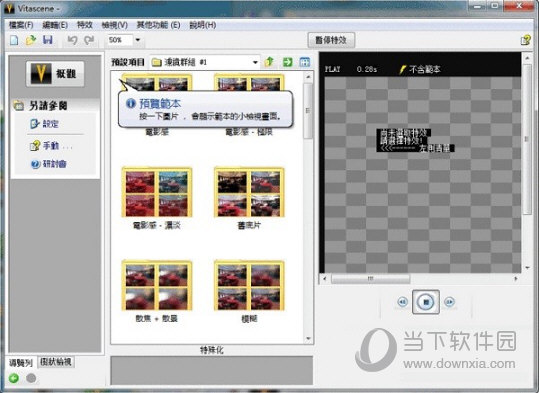Undo the last action
Image resolution: width=540 pixels, height=393 pixels.
pyautogui.click(x=72, y=40)
